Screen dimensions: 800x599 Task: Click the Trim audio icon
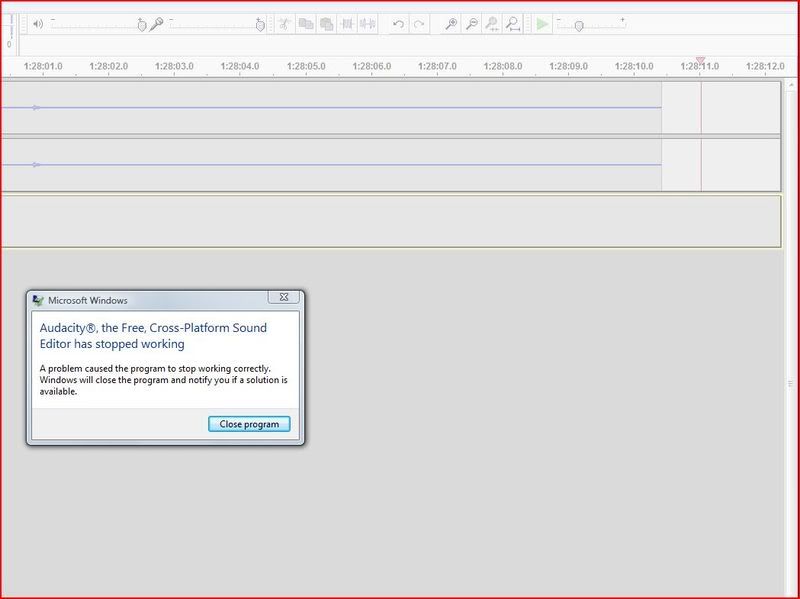click(x=347, y=23)
